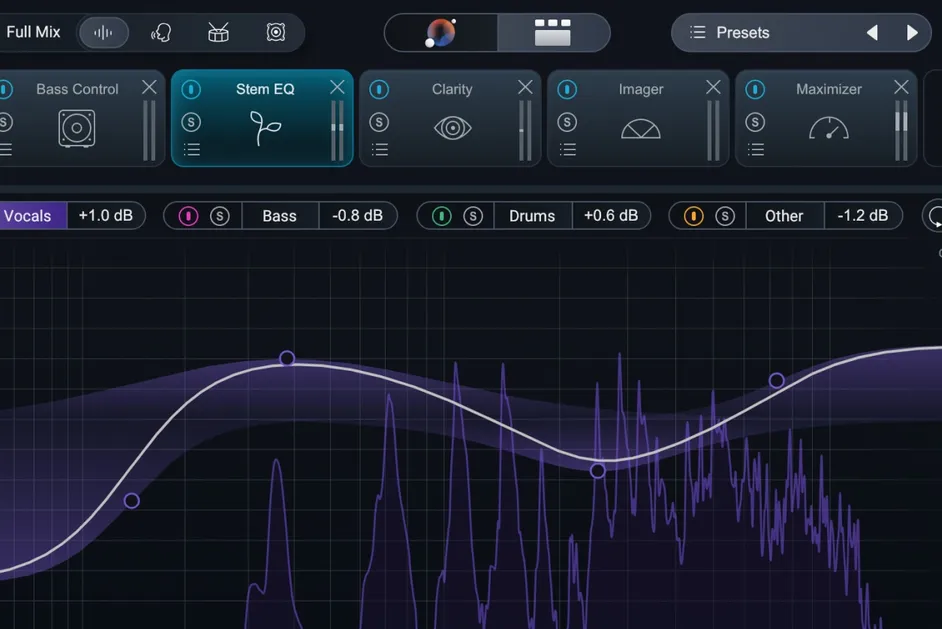Solo the Stem EQ module
Screen dimensions: 942x629
click(x=191, y=123)
